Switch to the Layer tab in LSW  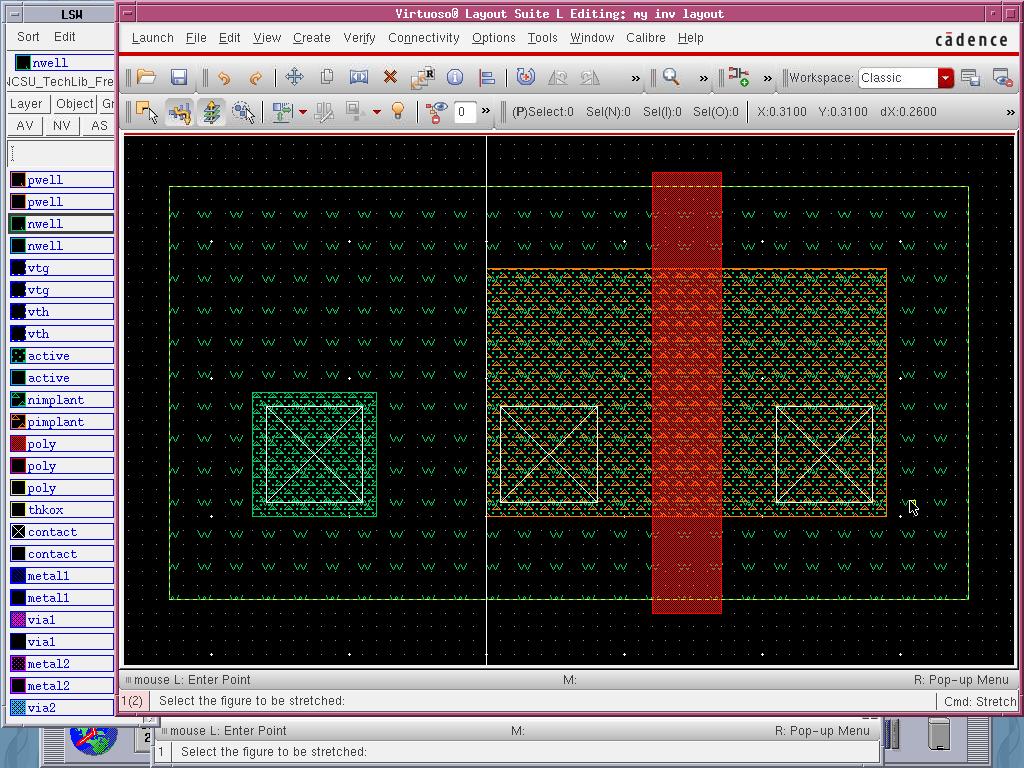tap(26, 103)
